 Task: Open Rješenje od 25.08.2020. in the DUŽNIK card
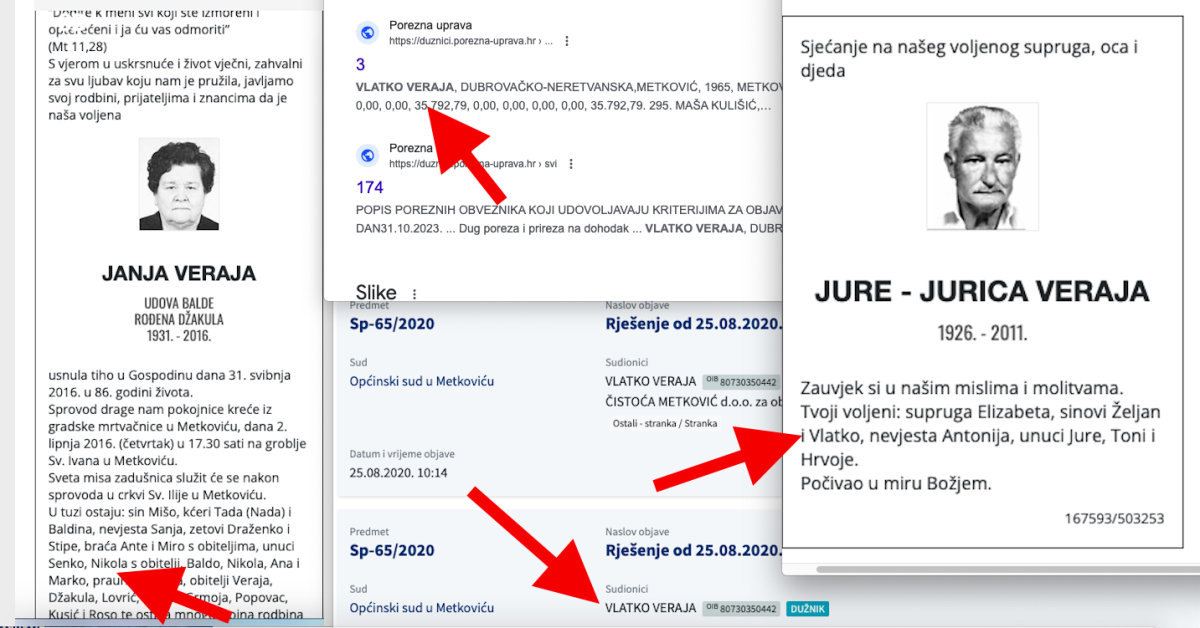pyautogui.click(x=692, y=550)
